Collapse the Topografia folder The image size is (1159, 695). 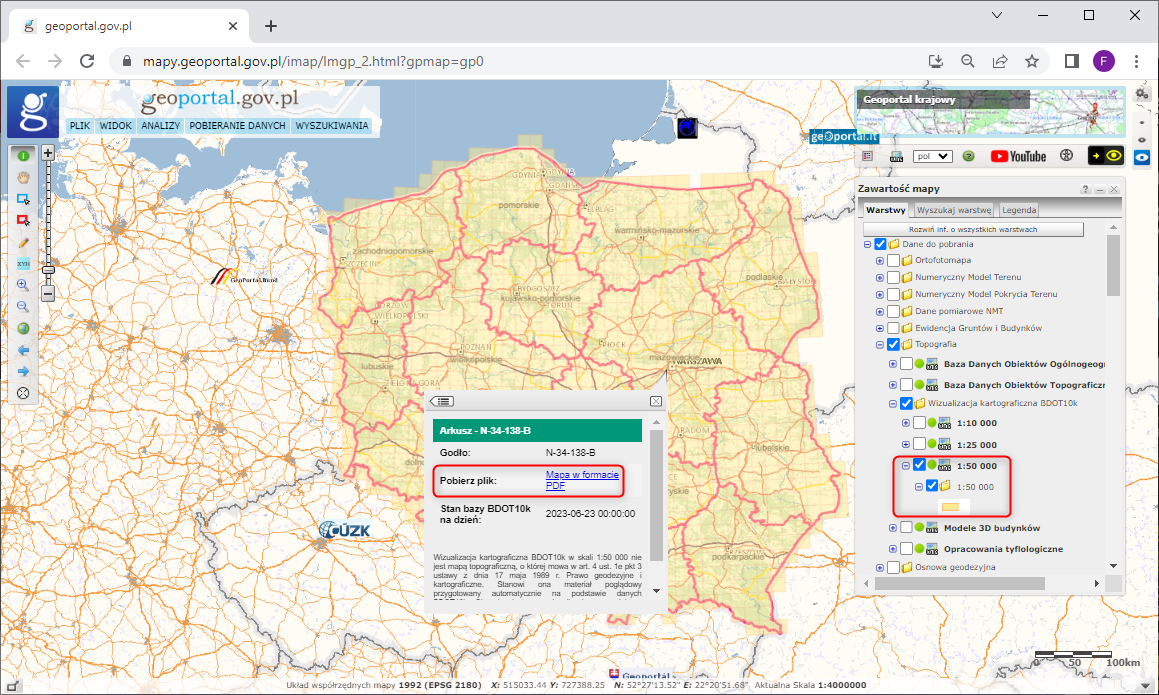880,345
